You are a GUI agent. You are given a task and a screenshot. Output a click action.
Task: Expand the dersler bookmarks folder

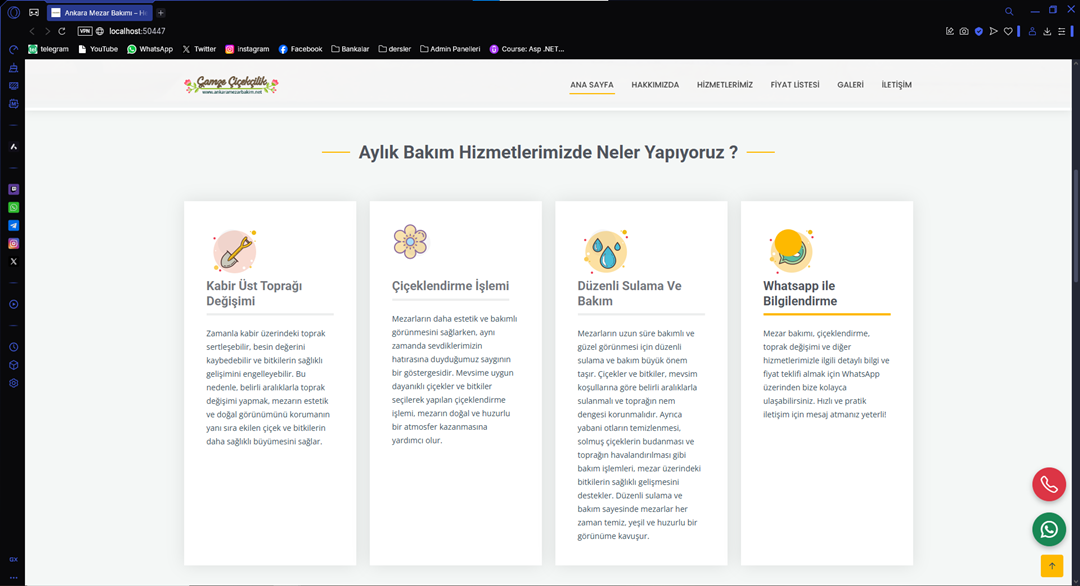[x=395, y=49]
